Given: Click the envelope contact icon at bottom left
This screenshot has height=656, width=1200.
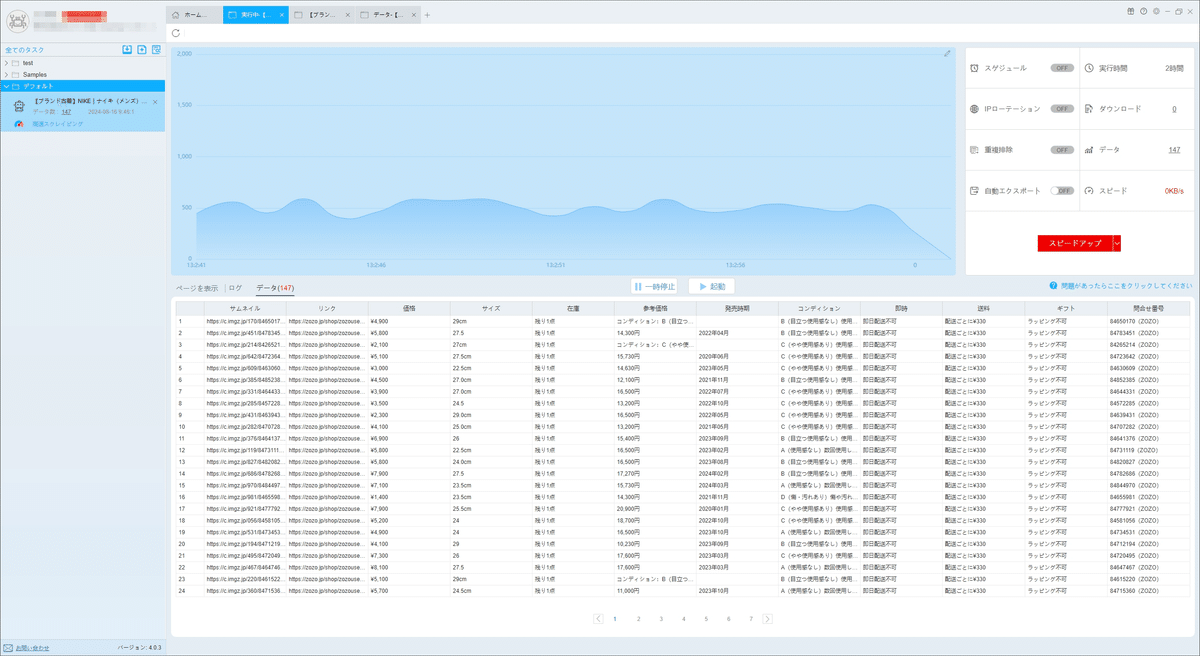Looking at the screenshot, I should pos(8,648).
